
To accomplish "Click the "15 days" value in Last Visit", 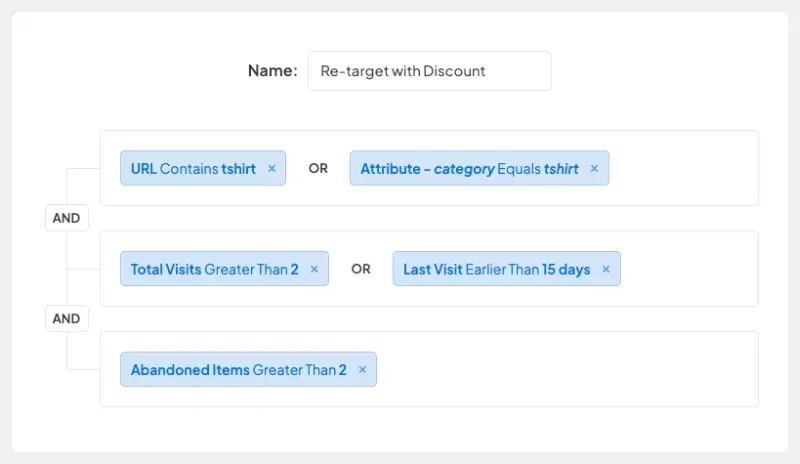I will [x=566, y=269].
